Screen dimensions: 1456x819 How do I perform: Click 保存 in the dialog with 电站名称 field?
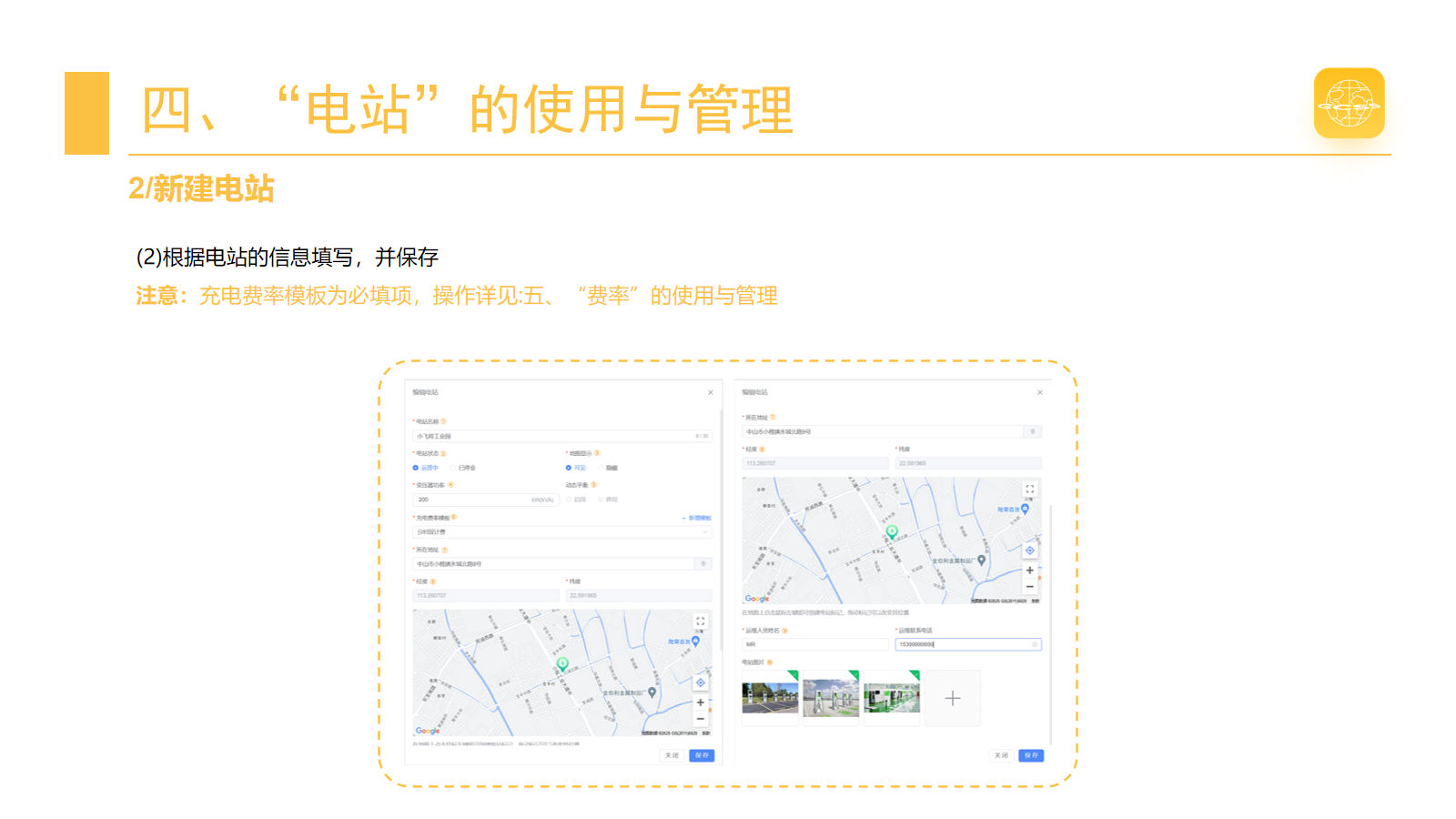pos(702,755)
